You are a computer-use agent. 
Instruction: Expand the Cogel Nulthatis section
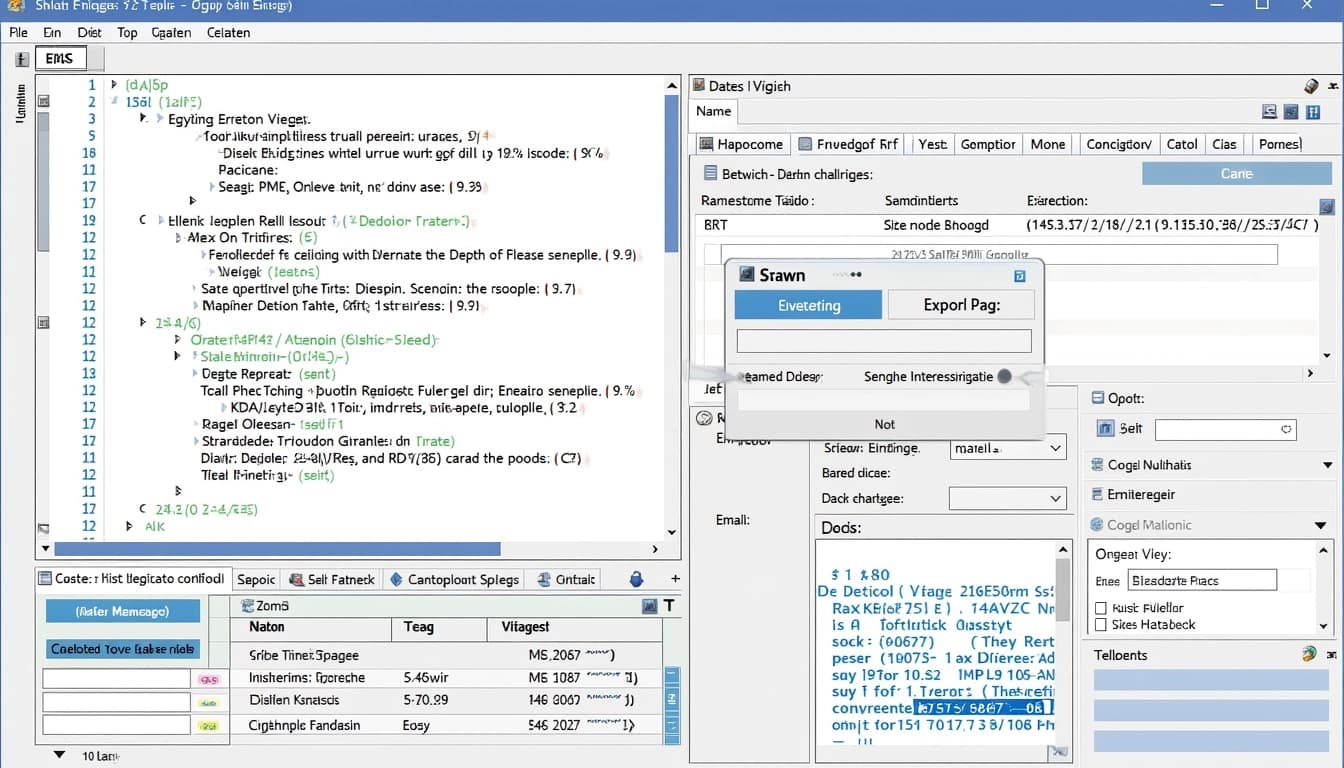(1327, 465)
